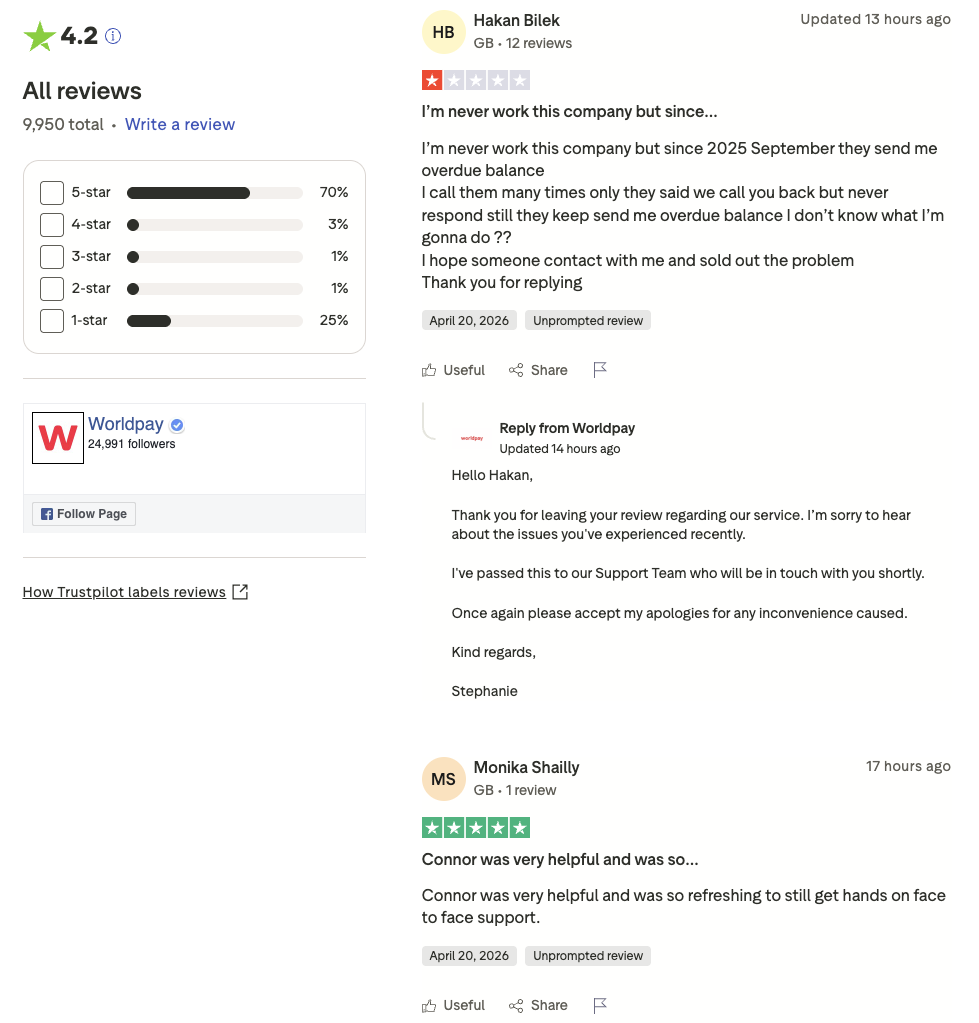Toggle the 4-star filter checkbox
The image size is (979, 1023).
click(52, 224)
